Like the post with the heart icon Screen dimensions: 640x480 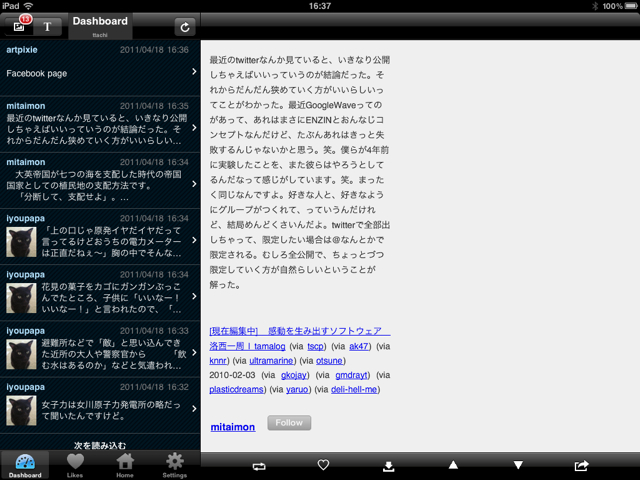323,465
